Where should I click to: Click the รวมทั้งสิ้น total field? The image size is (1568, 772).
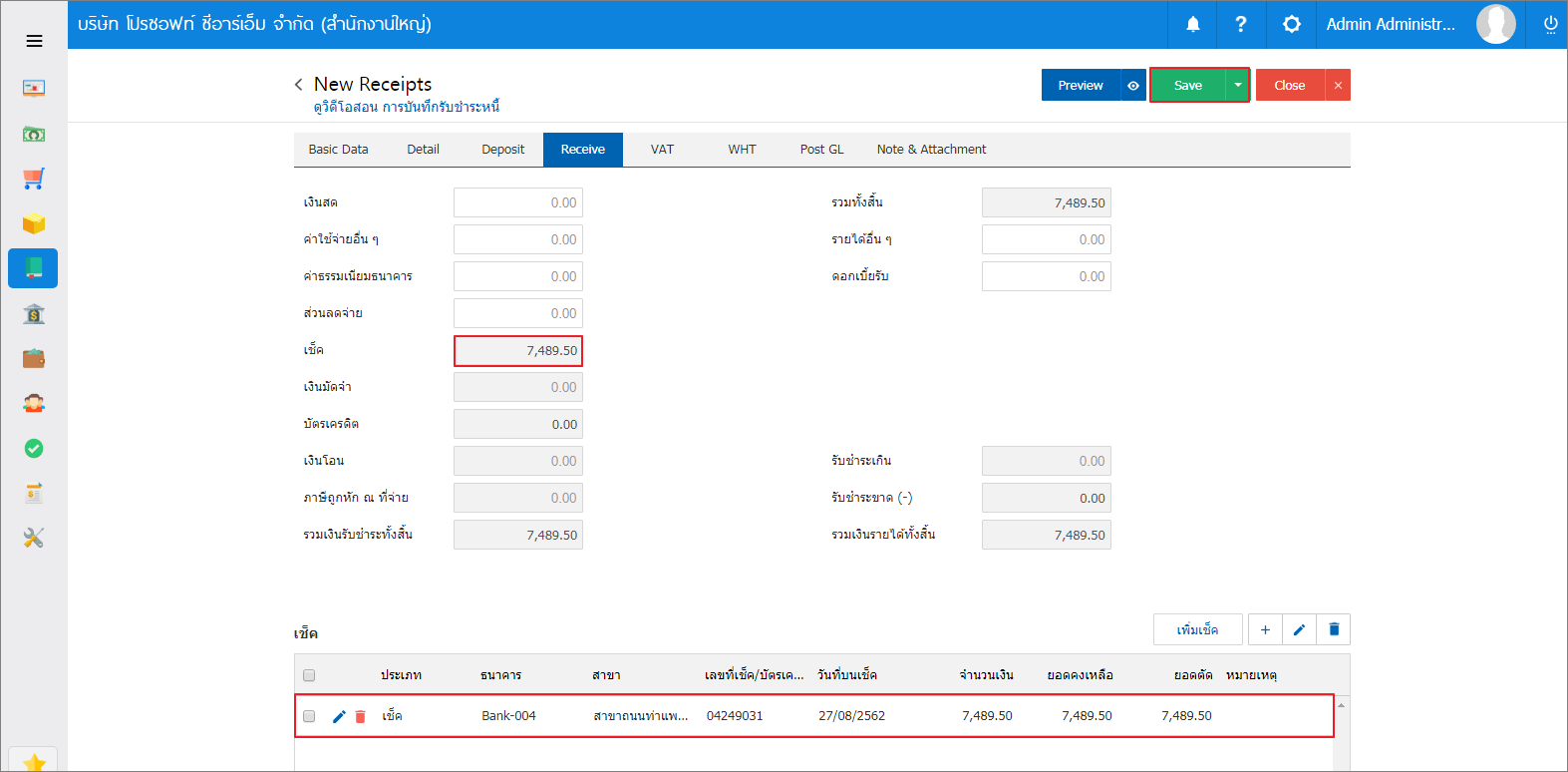1047,202
